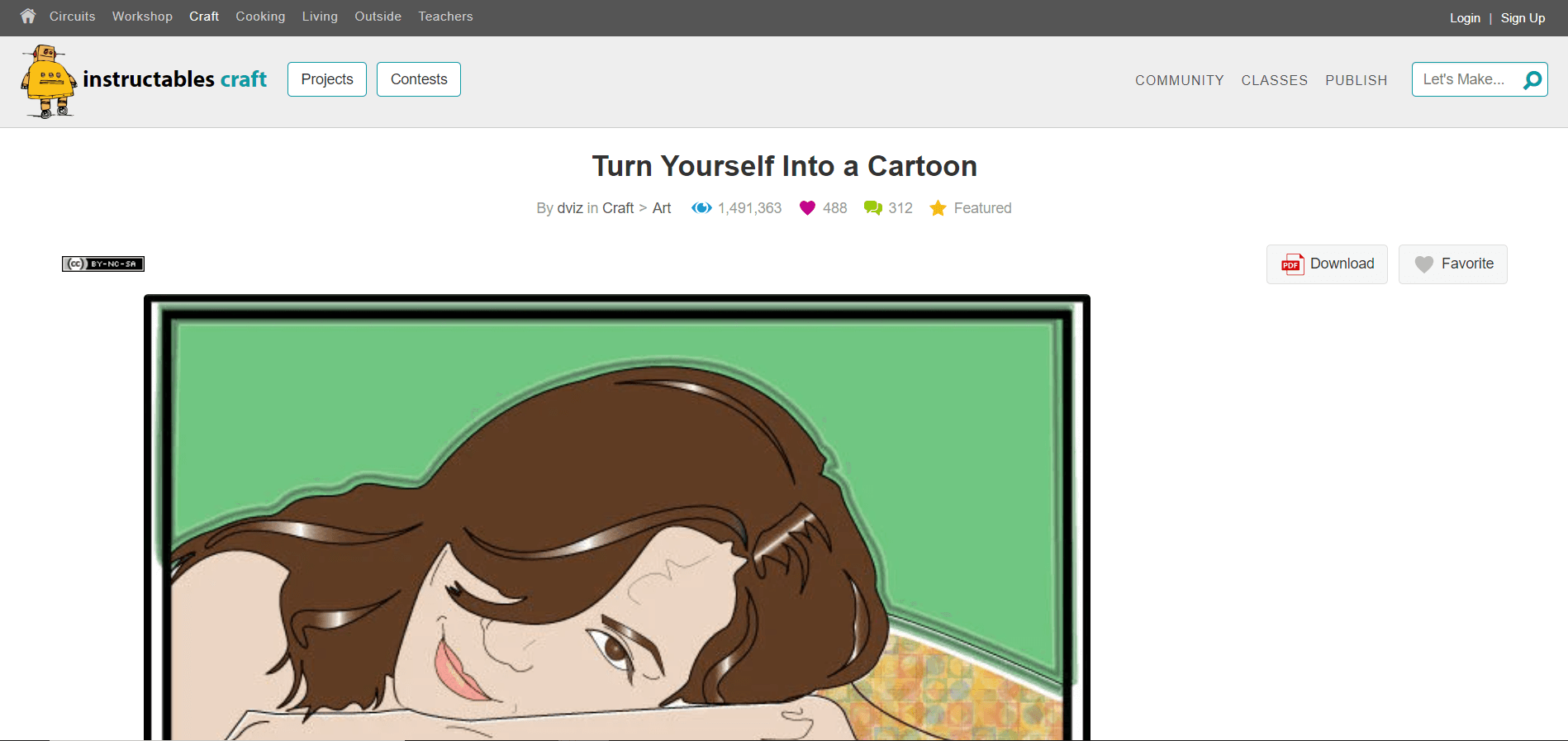The image size is (1568, 741).
Task: Click the Sign Up link
Action: click(1523, 18)
